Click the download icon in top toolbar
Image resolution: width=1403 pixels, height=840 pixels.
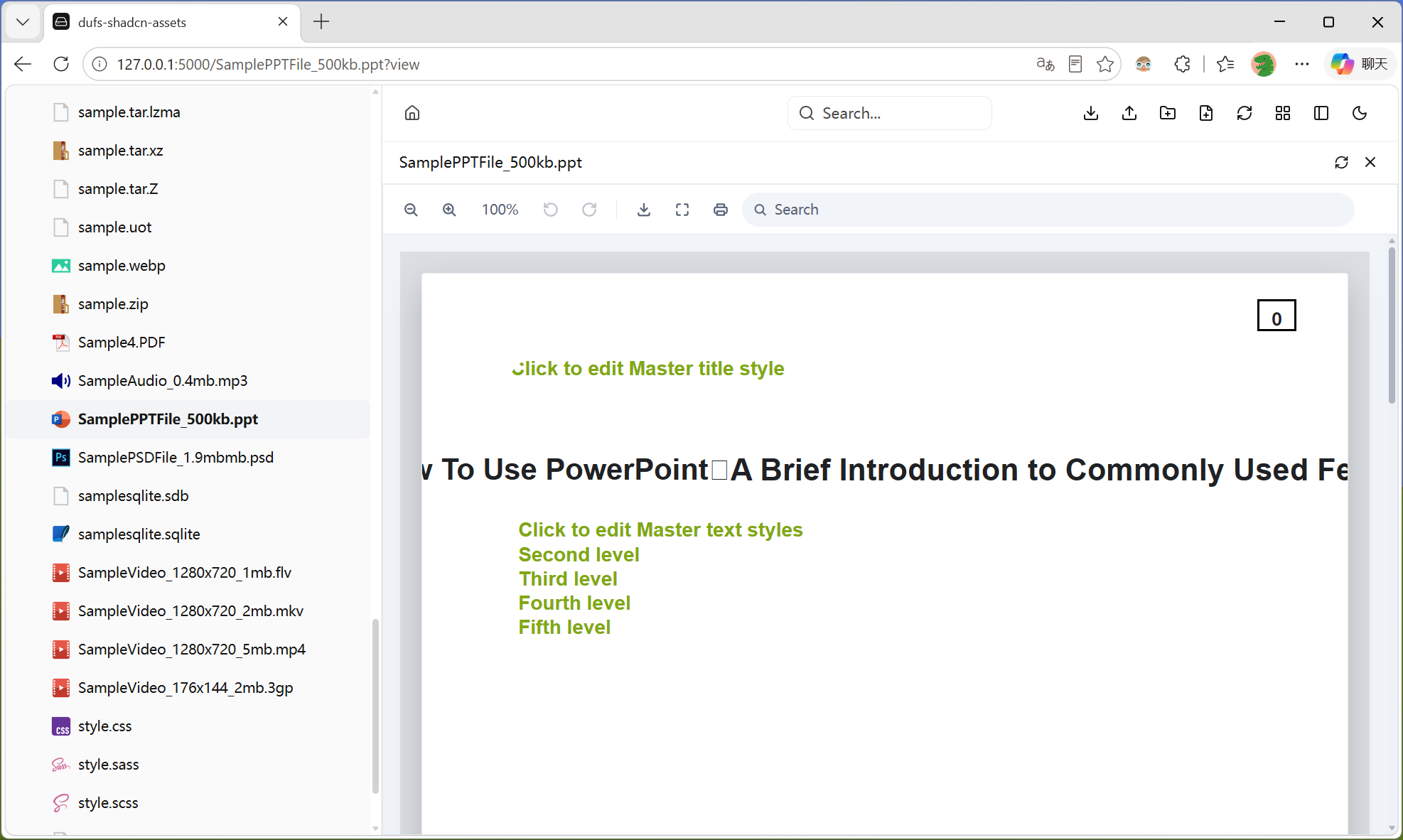click(x=1091, y=113)
